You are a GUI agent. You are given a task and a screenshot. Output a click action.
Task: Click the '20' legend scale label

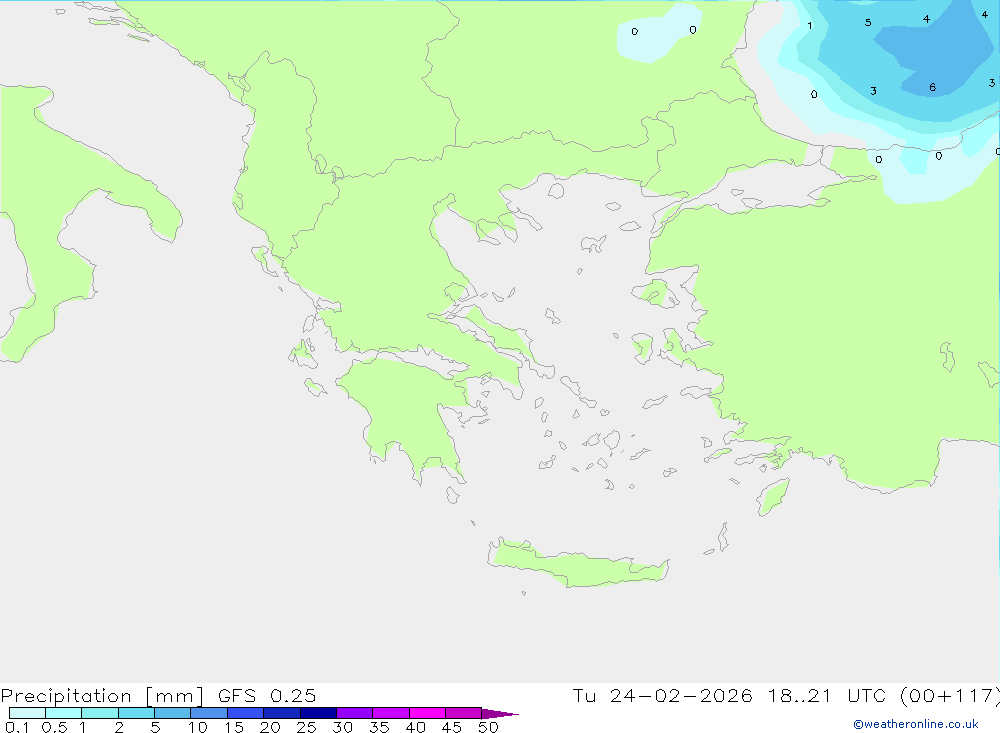click(270, 727)
